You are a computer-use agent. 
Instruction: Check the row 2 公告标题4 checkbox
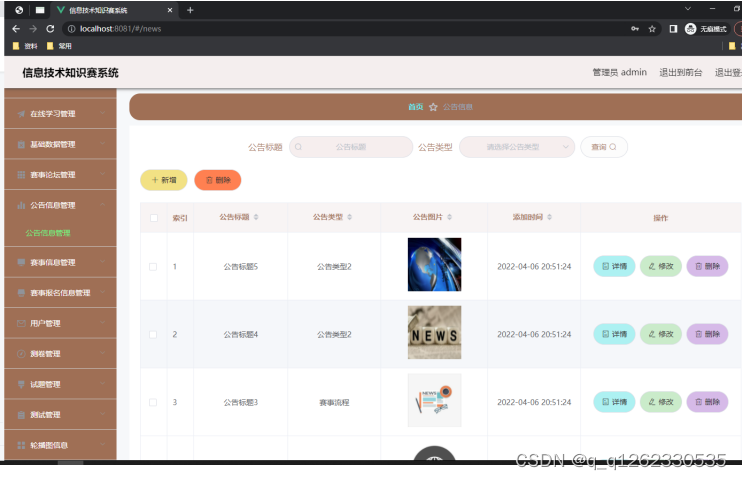pyautogui.click(x=153, y=334)
